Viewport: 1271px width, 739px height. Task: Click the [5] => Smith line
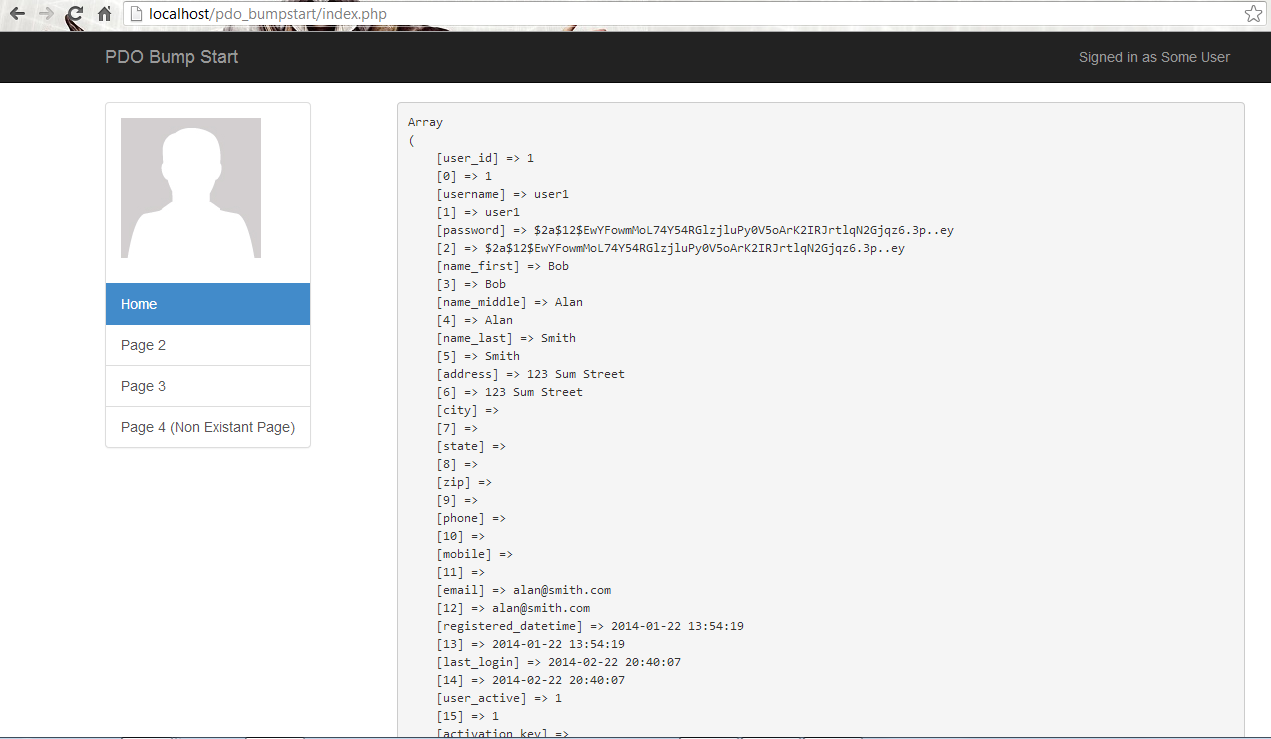478,356
